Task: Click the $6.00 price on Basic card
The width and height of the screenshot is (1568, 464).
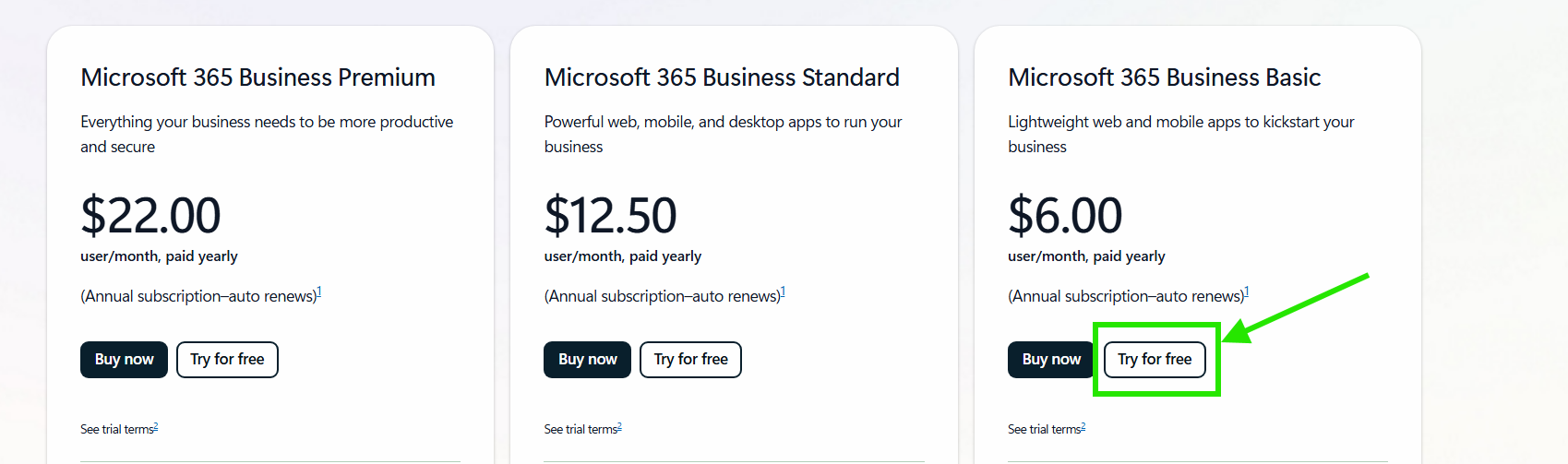Action: coord(1065,216)
